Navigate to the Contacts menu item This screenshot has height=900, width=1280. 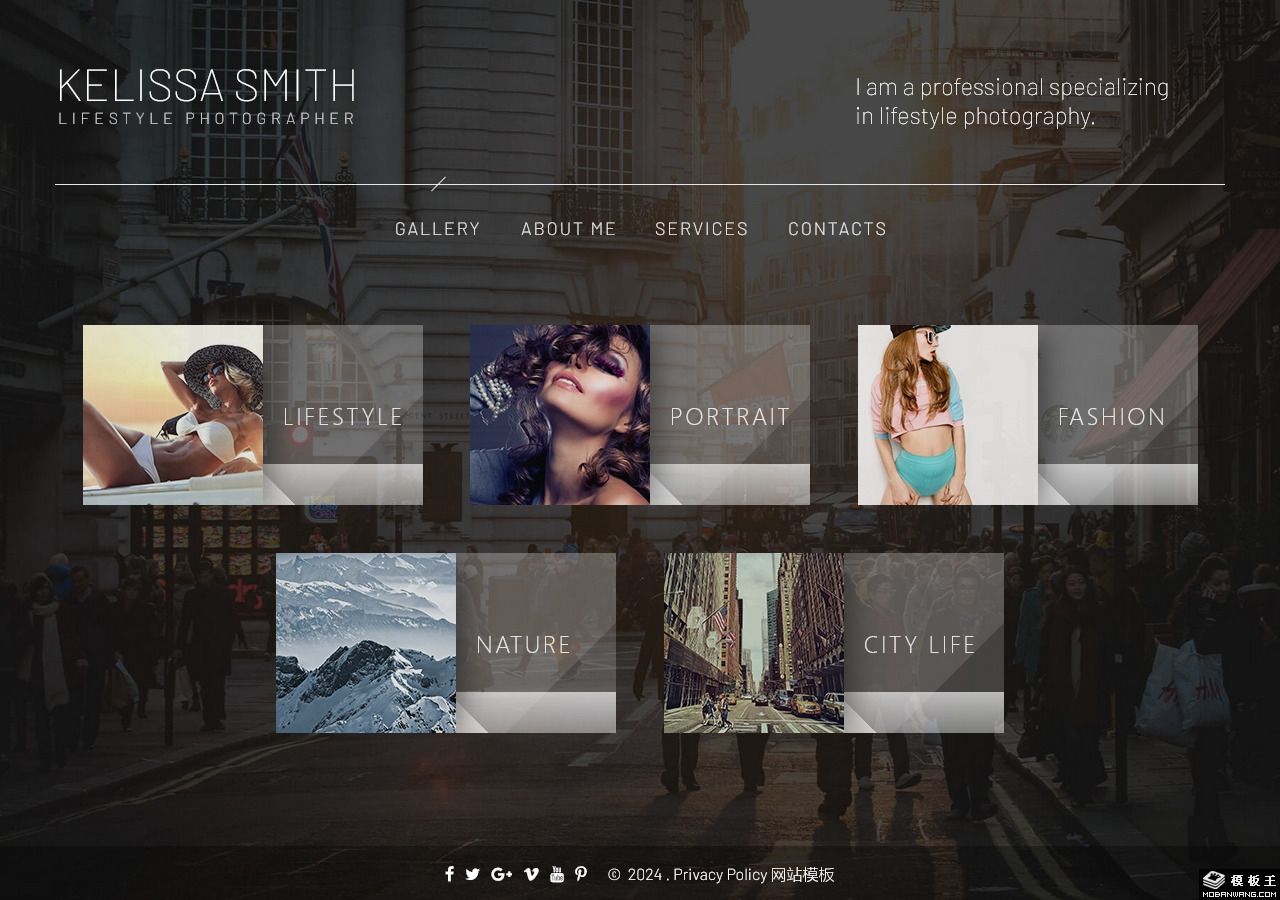coord(837,229)
